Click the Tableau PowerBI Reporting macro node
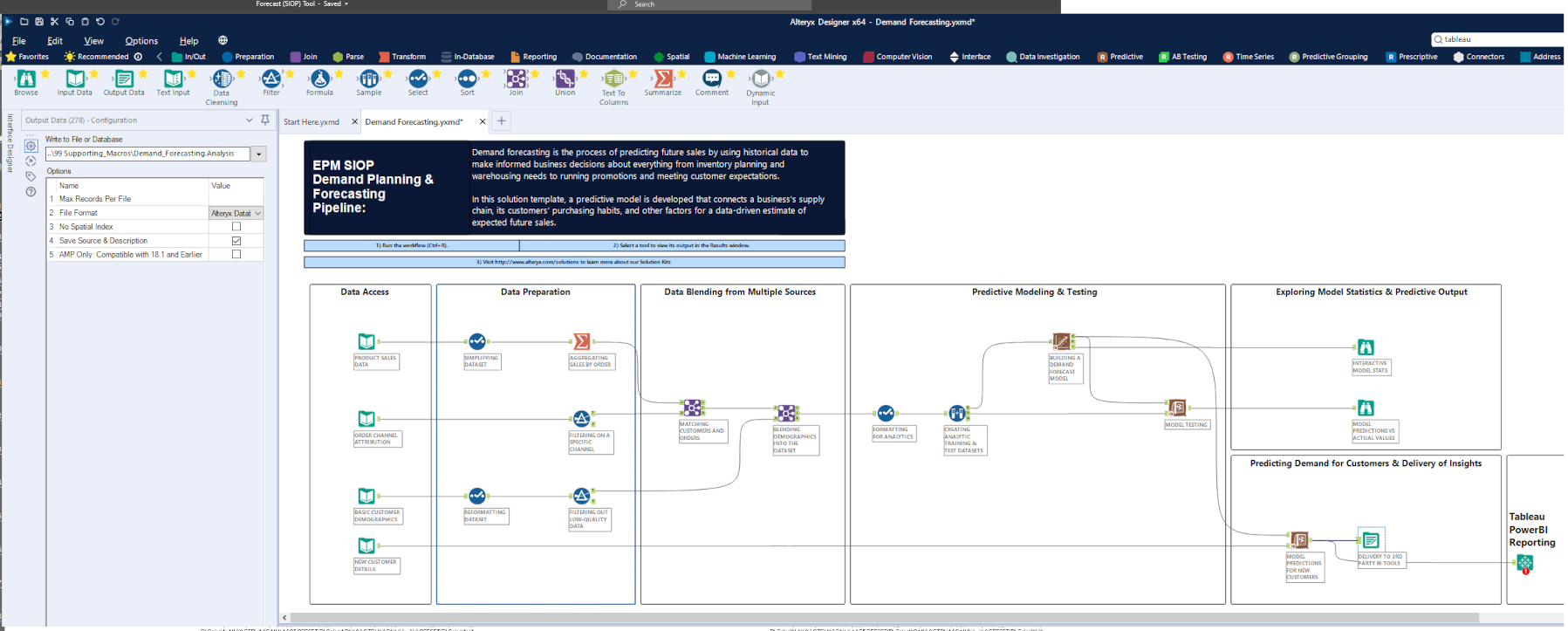1568x631 pixels. tap(1524, 563)
